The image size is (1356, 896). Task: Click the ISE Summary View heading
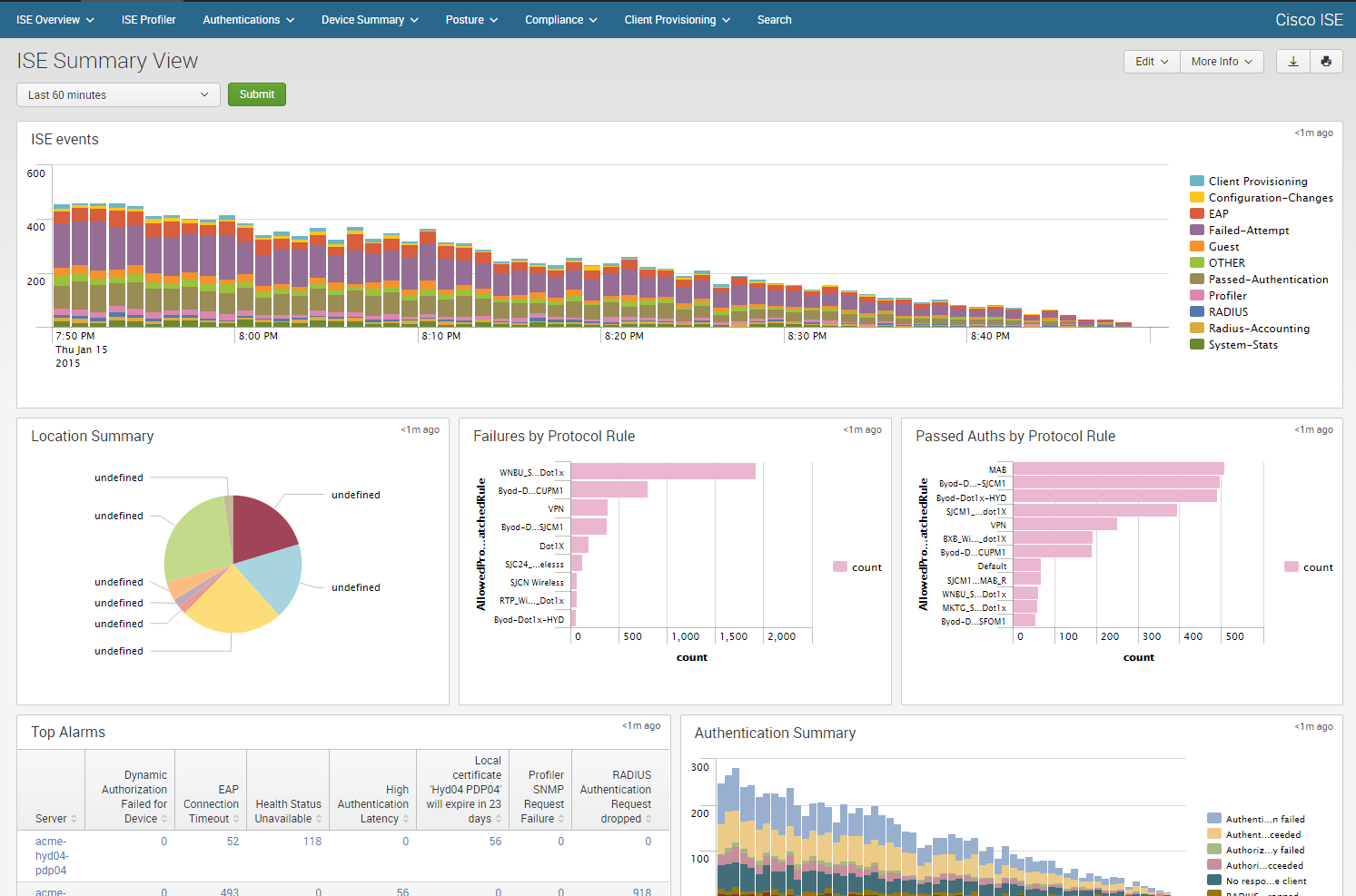pos(107,61)
